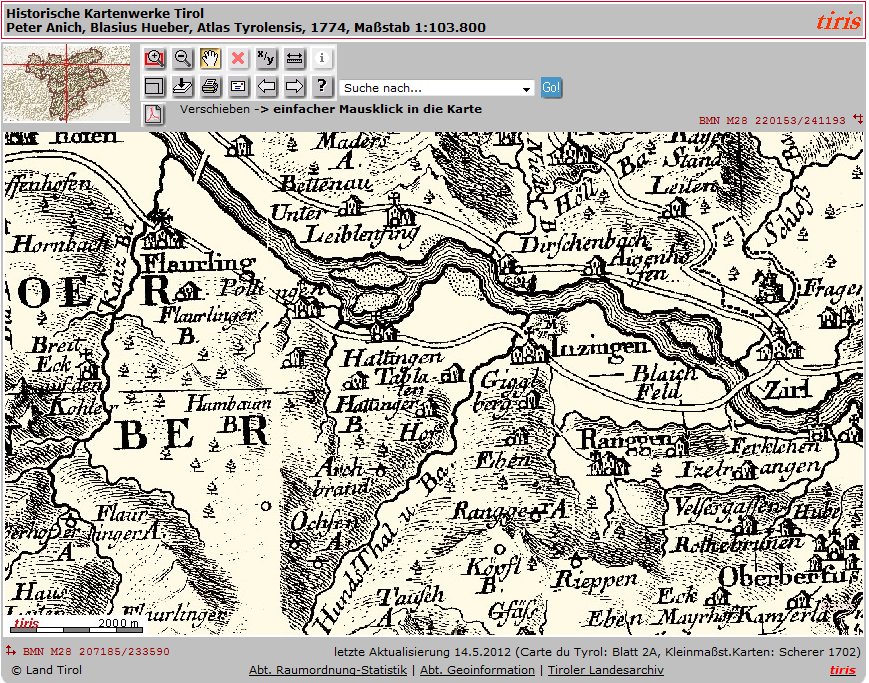Select the zoom out magnifier tool
The width and height of the screenshot is (869, 683).
coord(182,59)
